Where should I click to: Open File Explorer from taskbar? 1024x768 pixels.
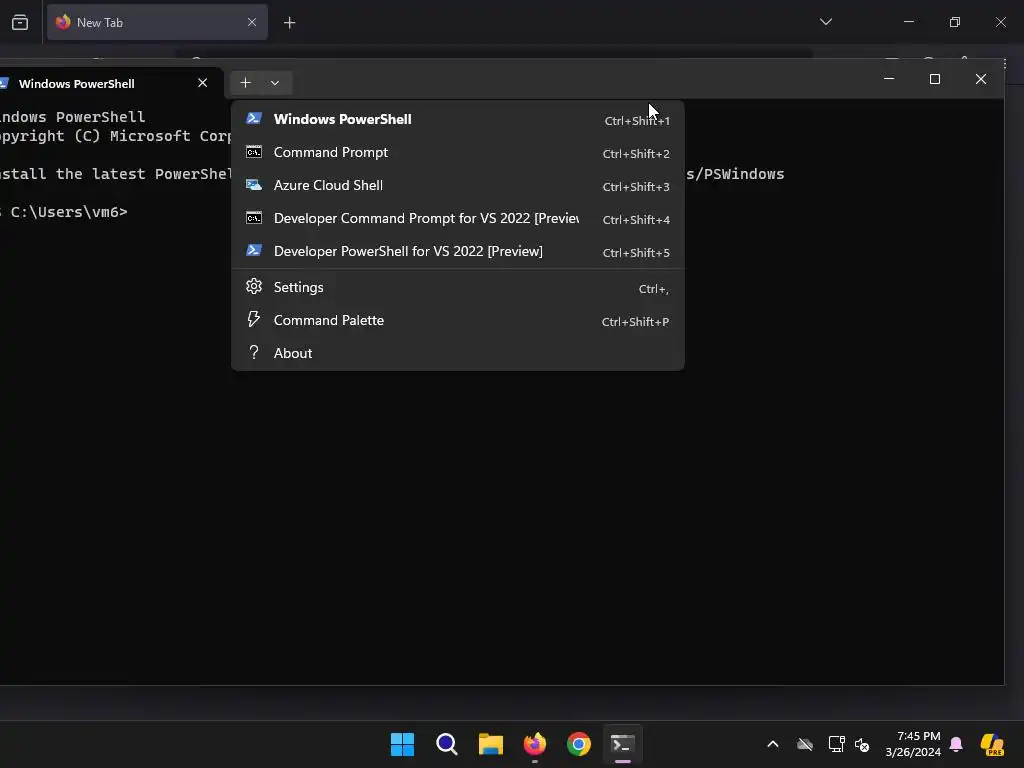[490, 744]
